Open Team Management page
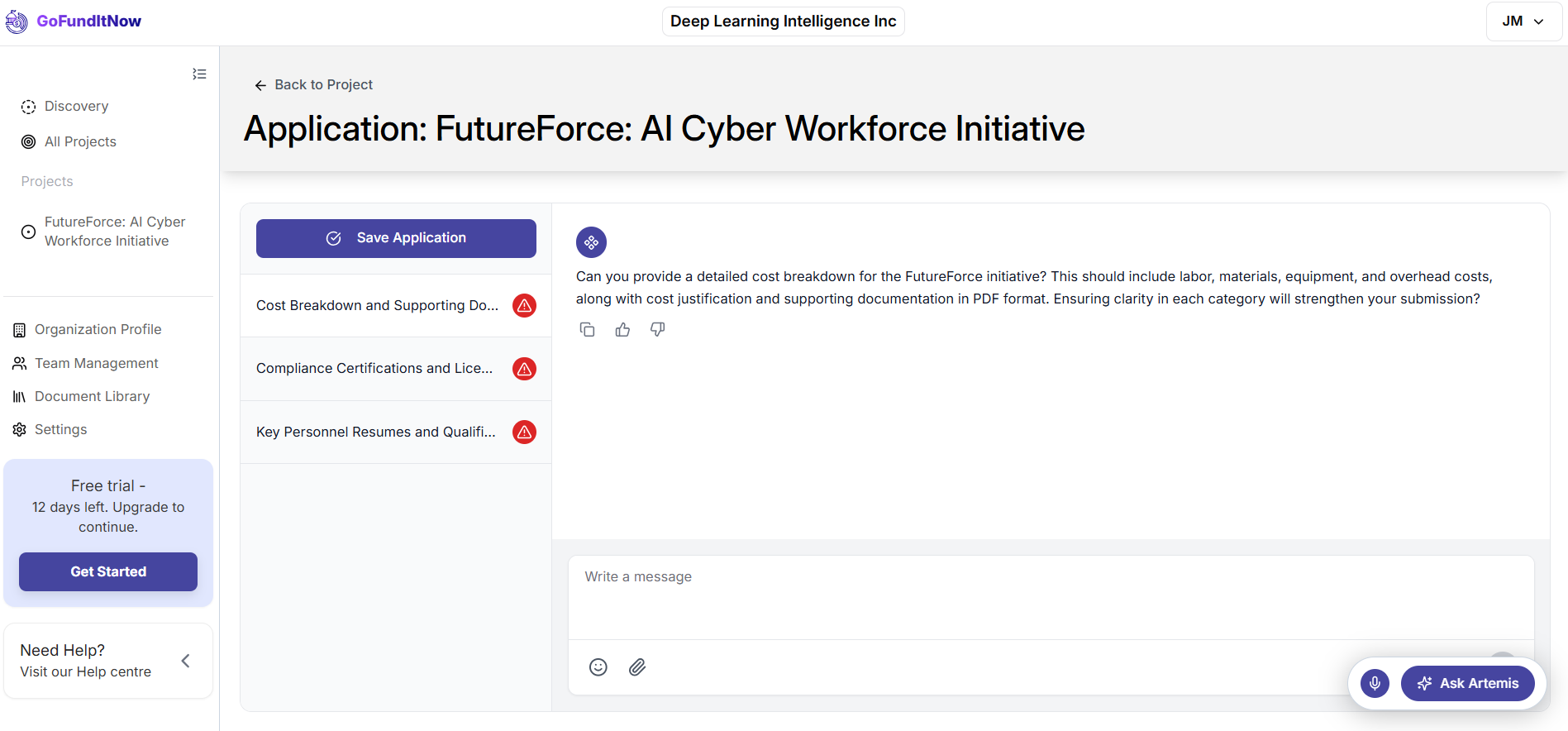This screenshot has height=731, width=1568. pyautogui.click(x=96, y=364)
